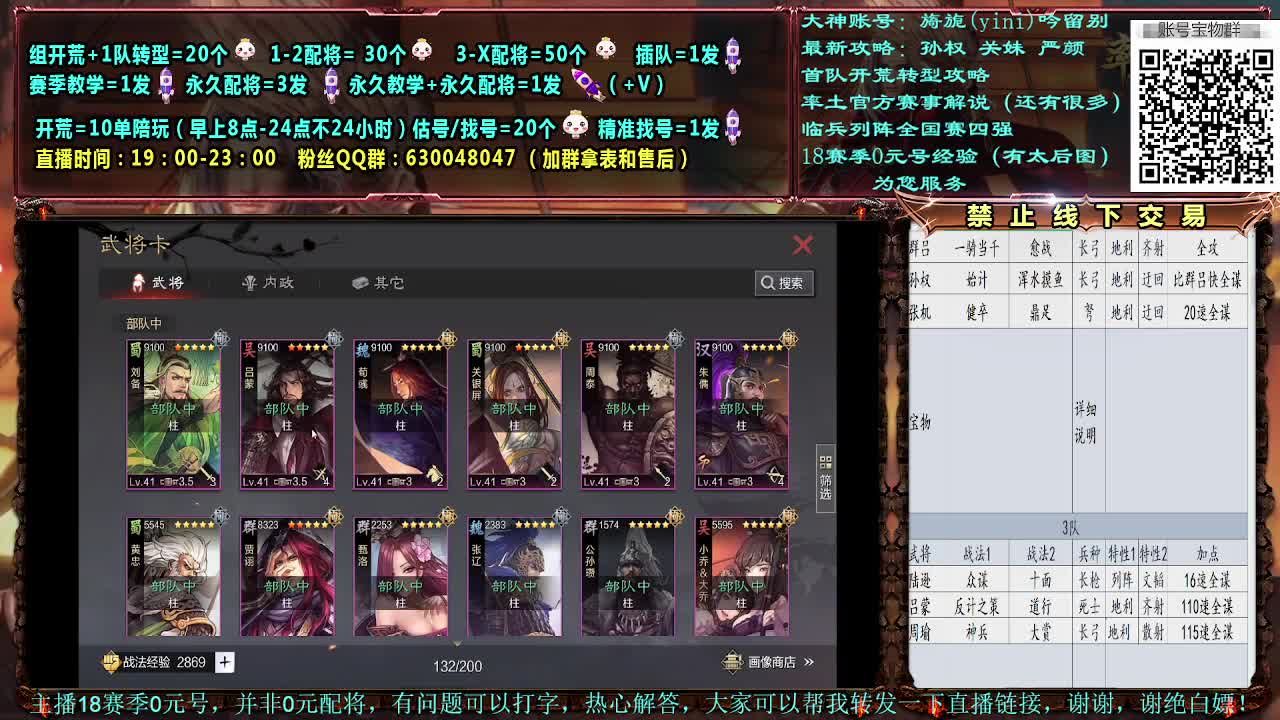Click the 宝物 row label
The width and height of the screenshot is (1280, 720).
coord(920,423)
